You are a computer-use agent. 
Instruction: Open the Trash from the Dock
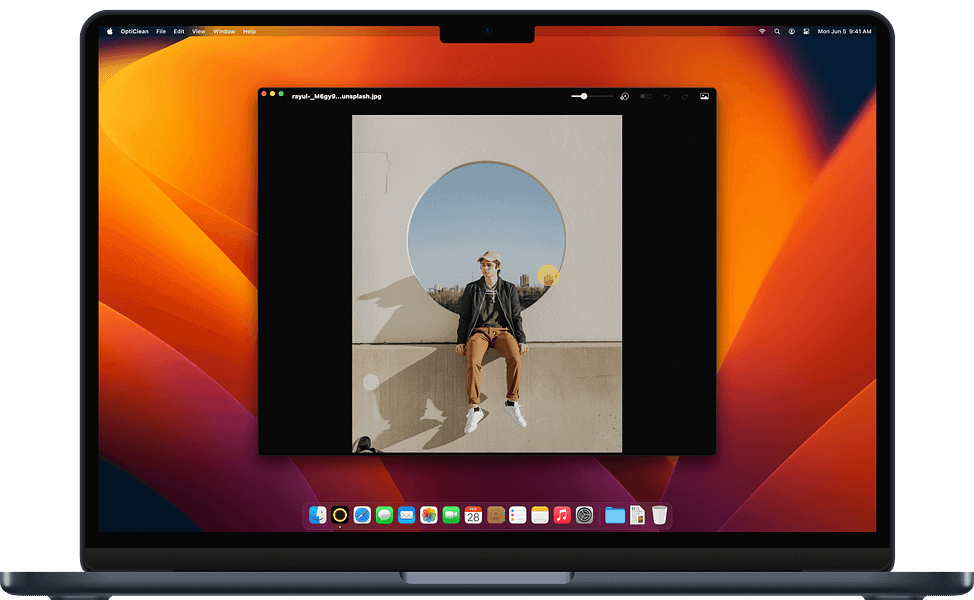(660, 515)
